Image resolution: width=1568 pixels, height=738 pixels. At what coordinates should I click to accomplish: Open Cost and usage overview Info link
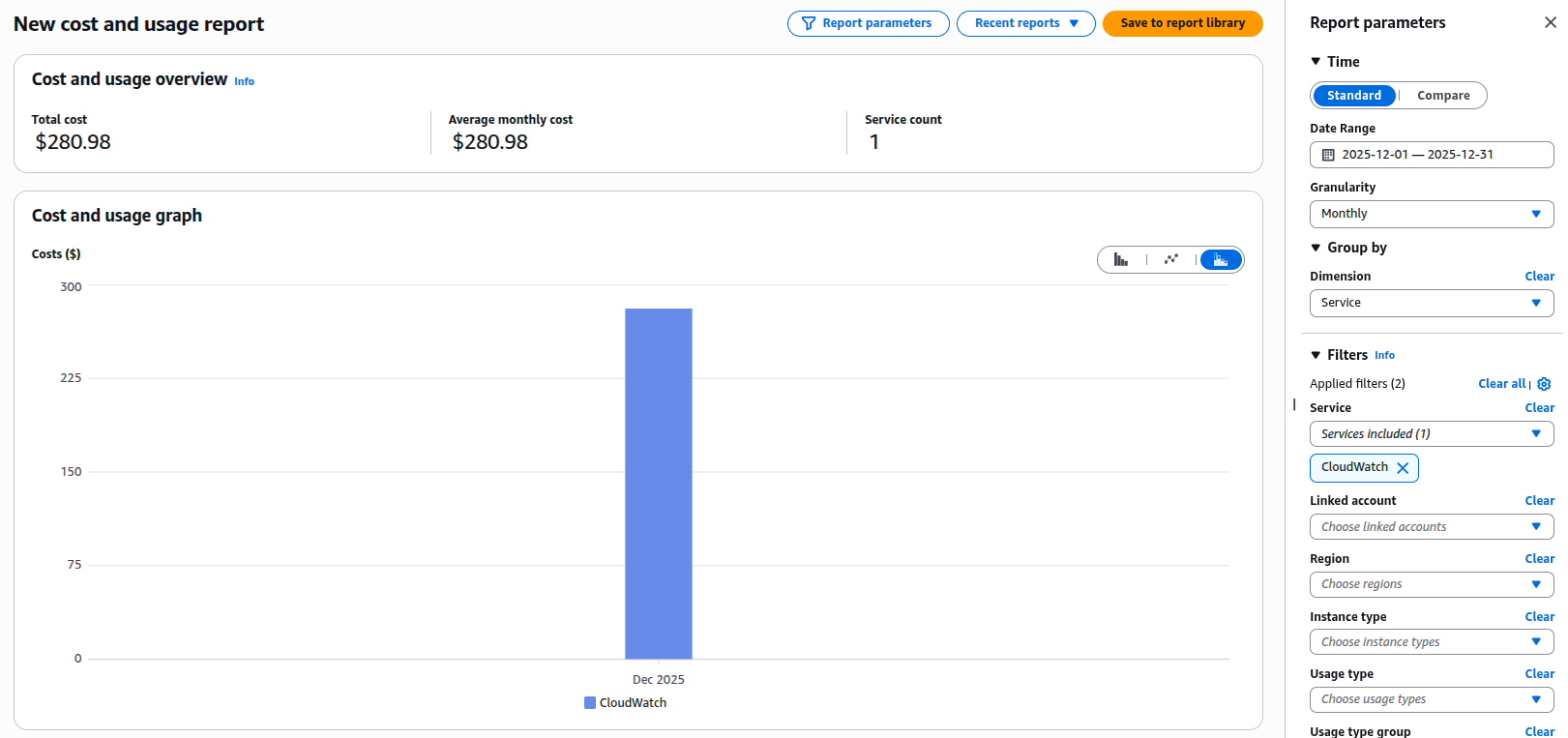[x=245, y=82]
